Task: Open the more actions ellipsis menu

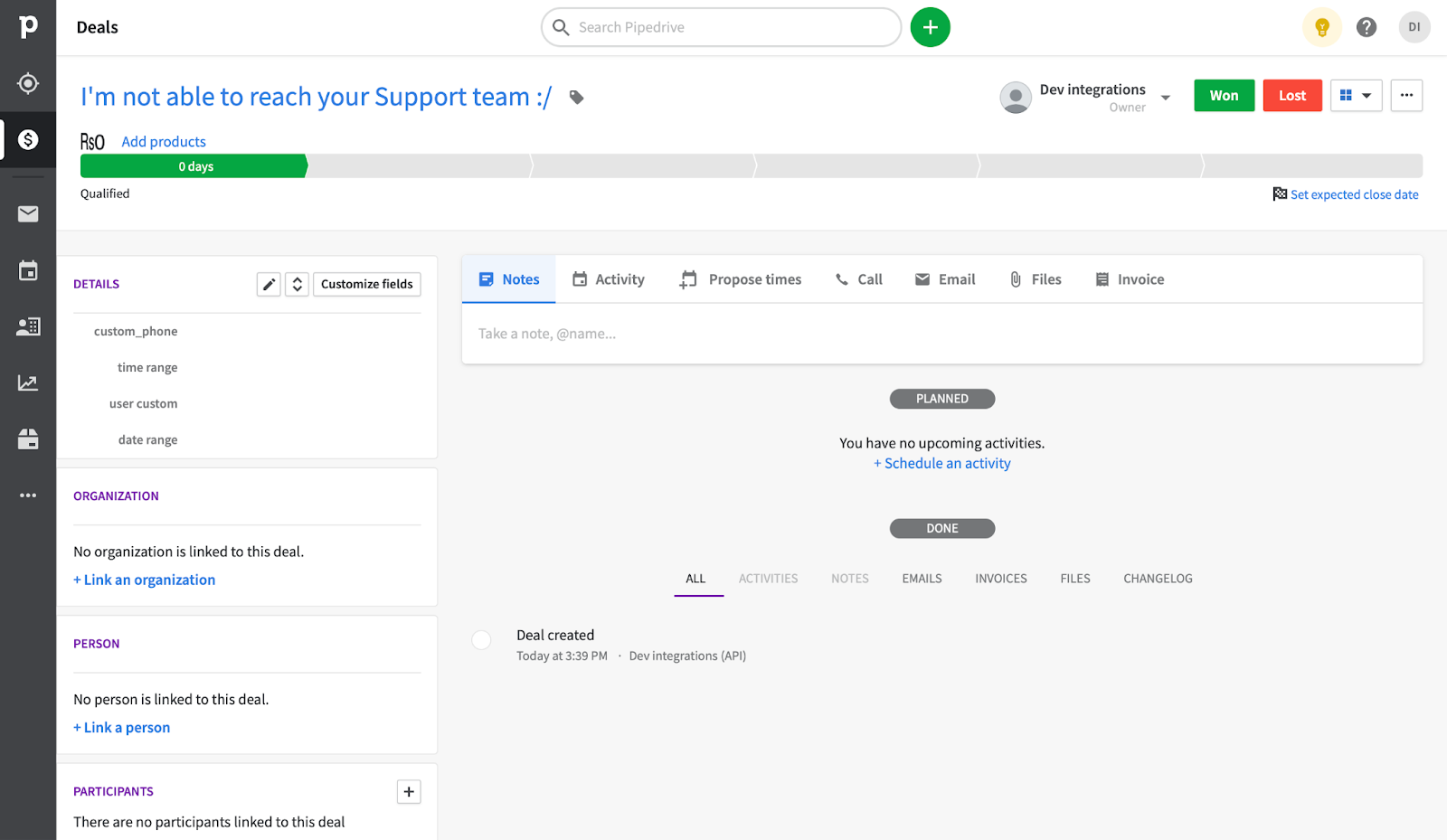Action: 1406,96
